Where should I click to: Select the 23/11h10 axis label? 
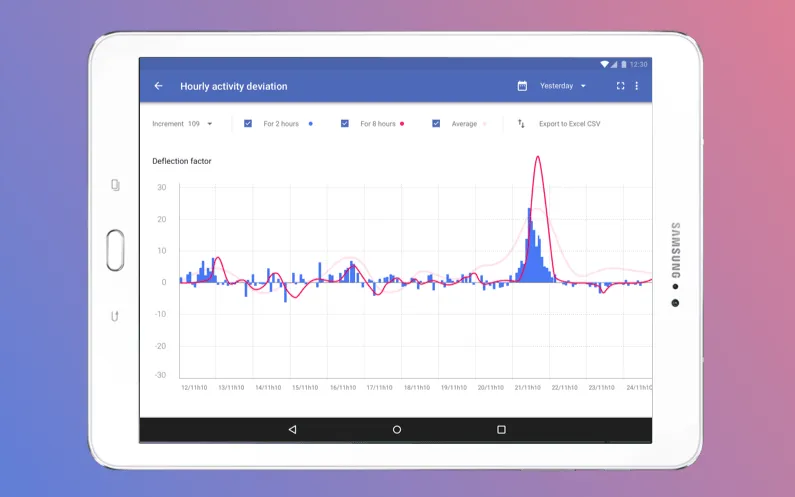click(x=601, y=387)
